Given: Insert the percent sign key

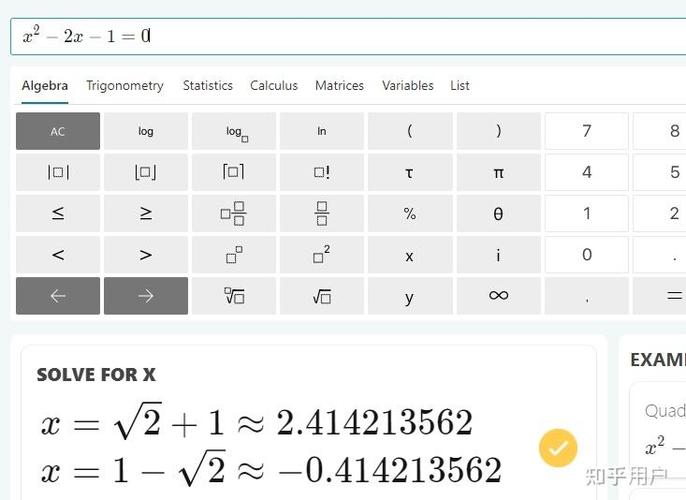Looking at the screenshot, I should tap(410, 213).
